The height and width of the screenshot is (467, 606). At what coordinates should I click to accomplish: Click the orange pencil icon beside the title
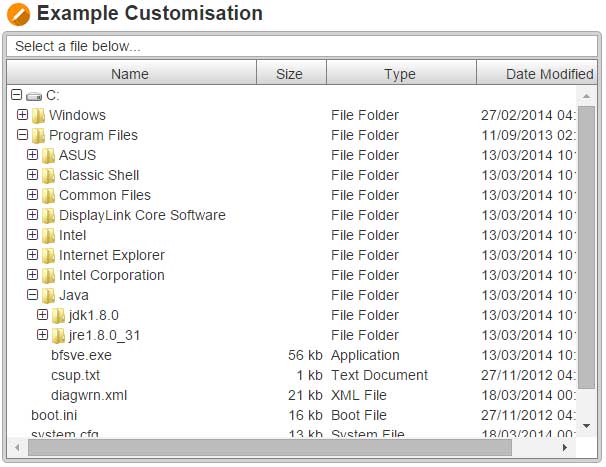click(x=18, y=14)
